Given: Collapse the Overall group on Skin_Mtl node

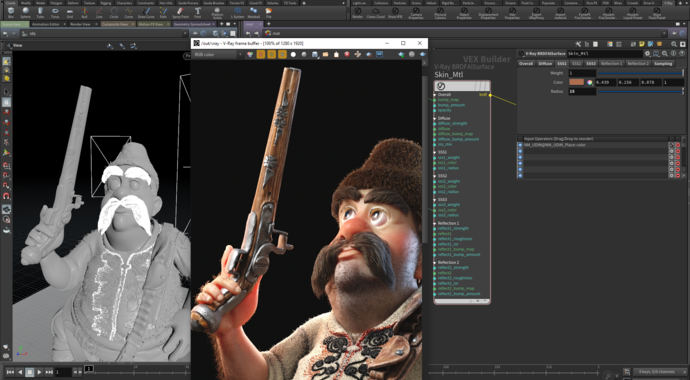Looking at the screenshot, I should coord(435,95).
